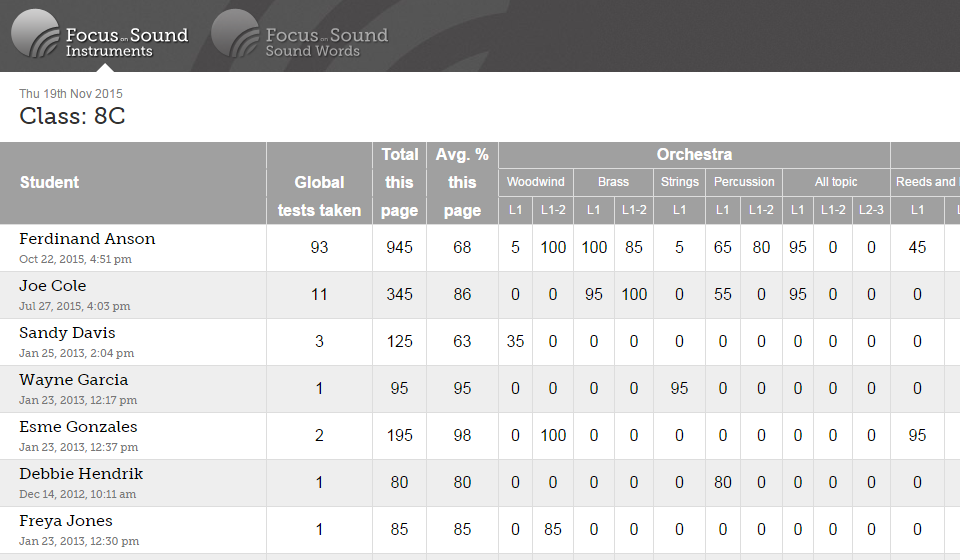Click the L1-2 sub-header under Woodwind
960x560 pixels.
(x=553, y=210)
